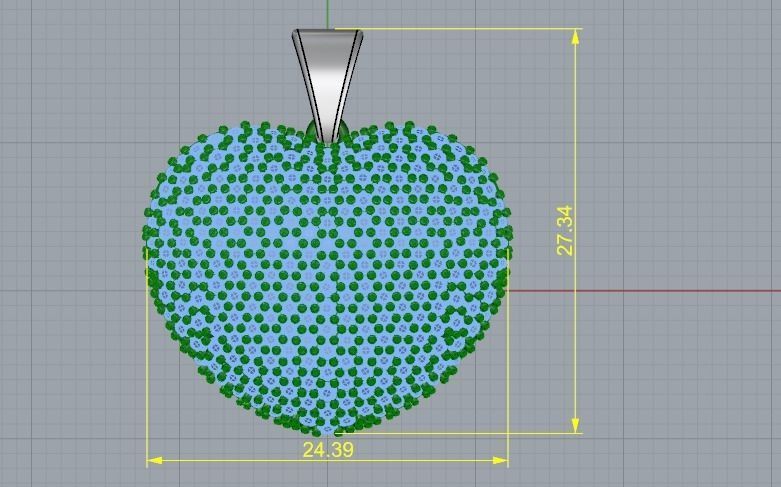Viewport: 781px width, 487px height.
Task: Select the 24.39 width dimension text
Action: (x=328, y=450)
